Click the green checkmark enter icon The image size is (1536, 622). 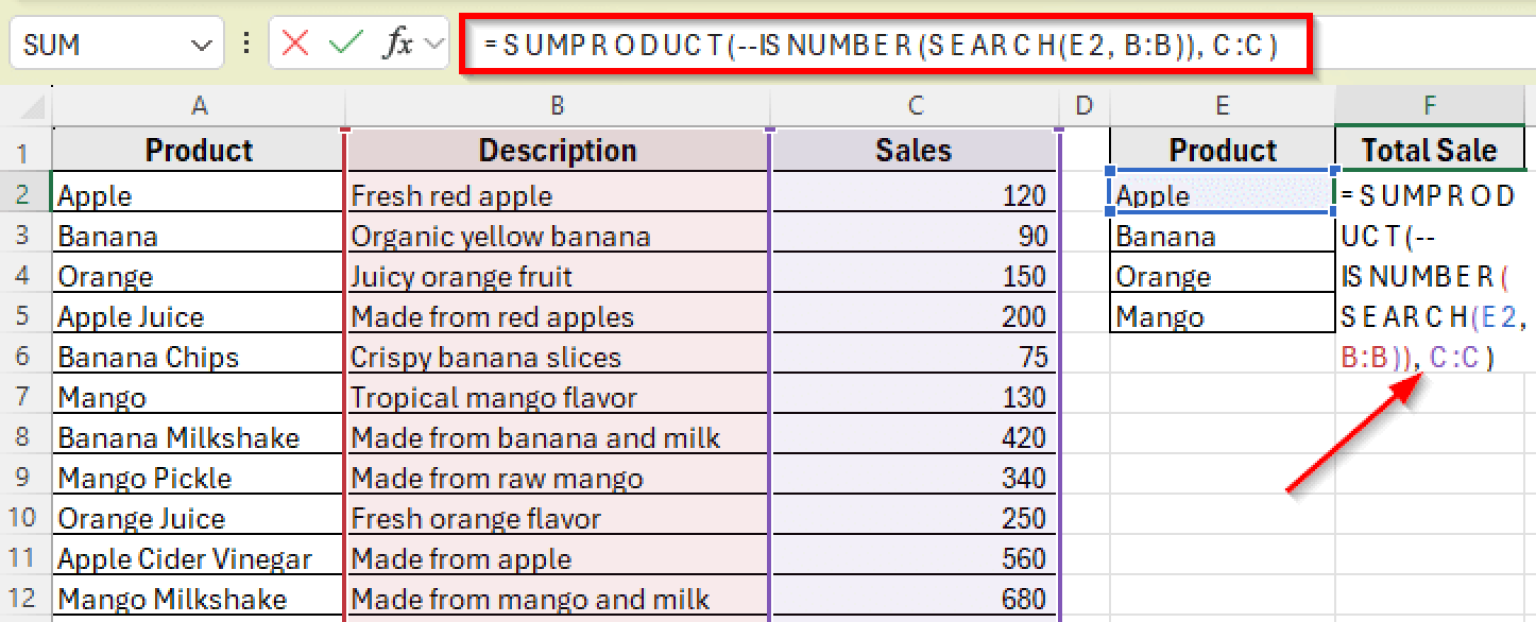tap(345, 43)
